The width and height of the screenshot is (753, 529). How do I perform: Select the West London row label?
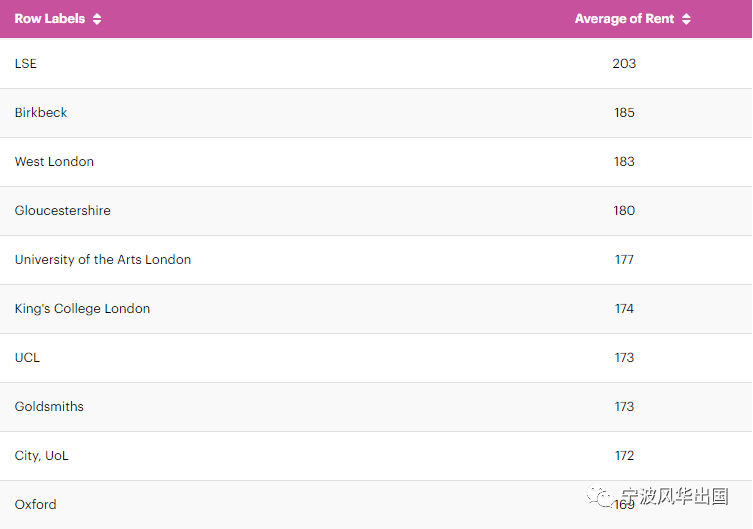[x=54, y=161]
